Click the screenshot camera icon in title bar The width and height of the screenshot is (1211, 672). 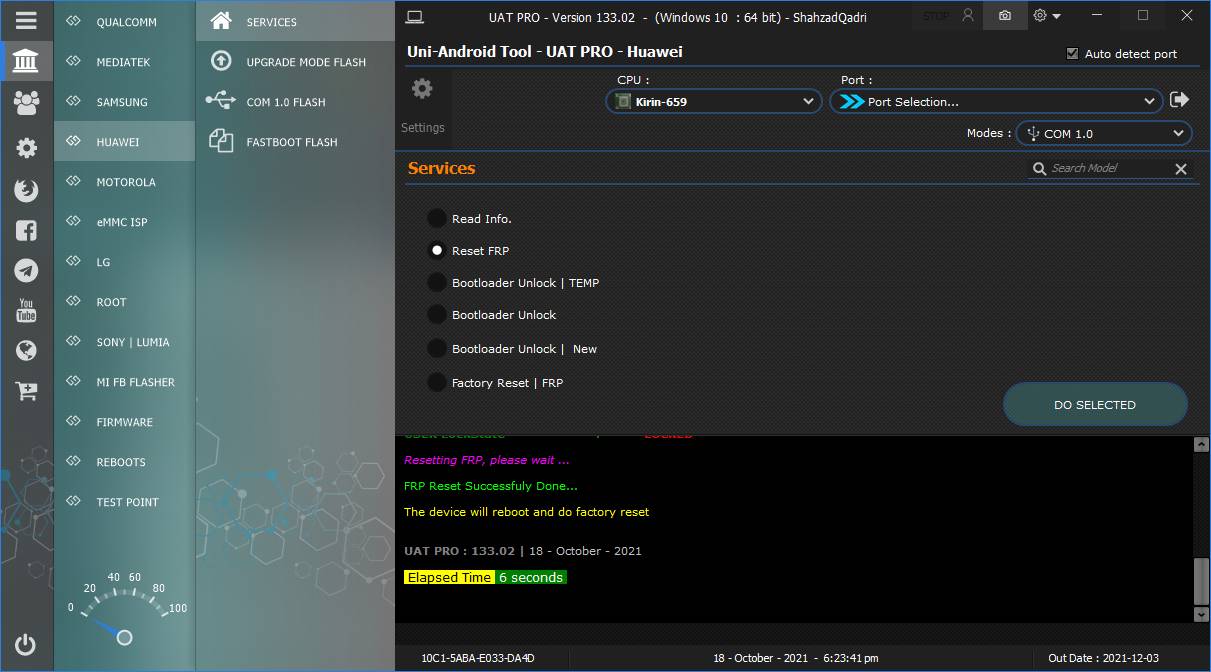tap(1005, 16)
